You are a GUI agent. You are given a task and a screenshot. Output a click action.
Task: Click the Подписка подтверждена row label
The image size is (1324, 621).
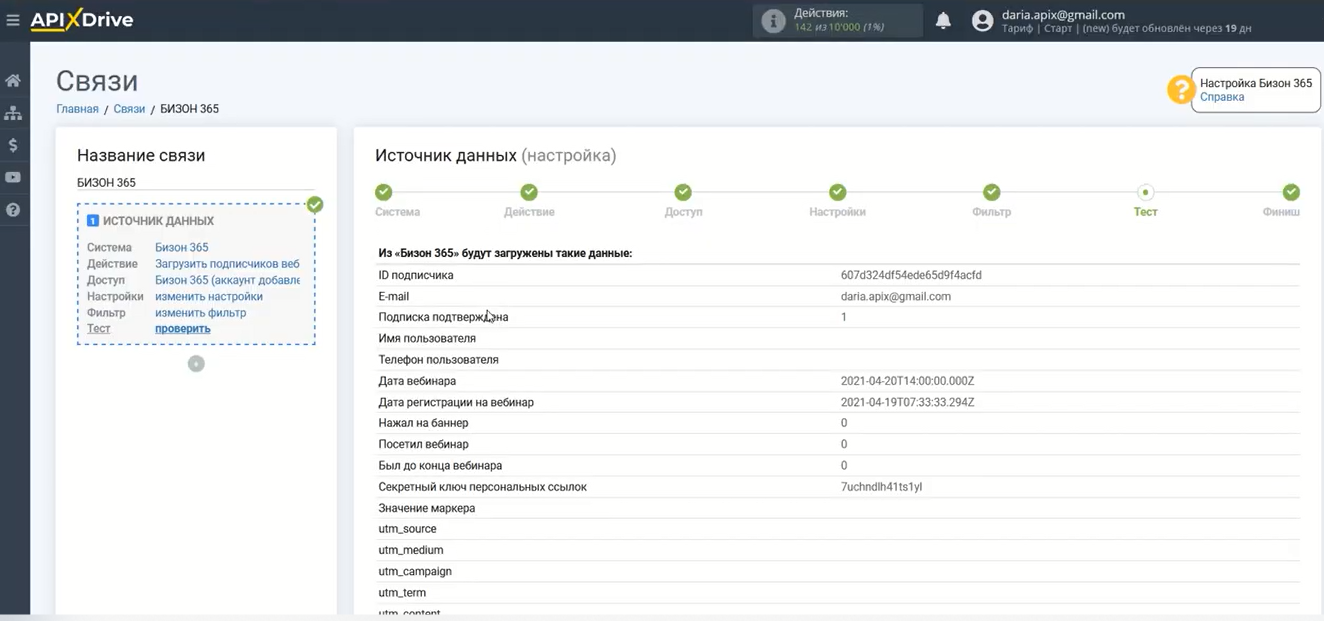coord(443,317)
